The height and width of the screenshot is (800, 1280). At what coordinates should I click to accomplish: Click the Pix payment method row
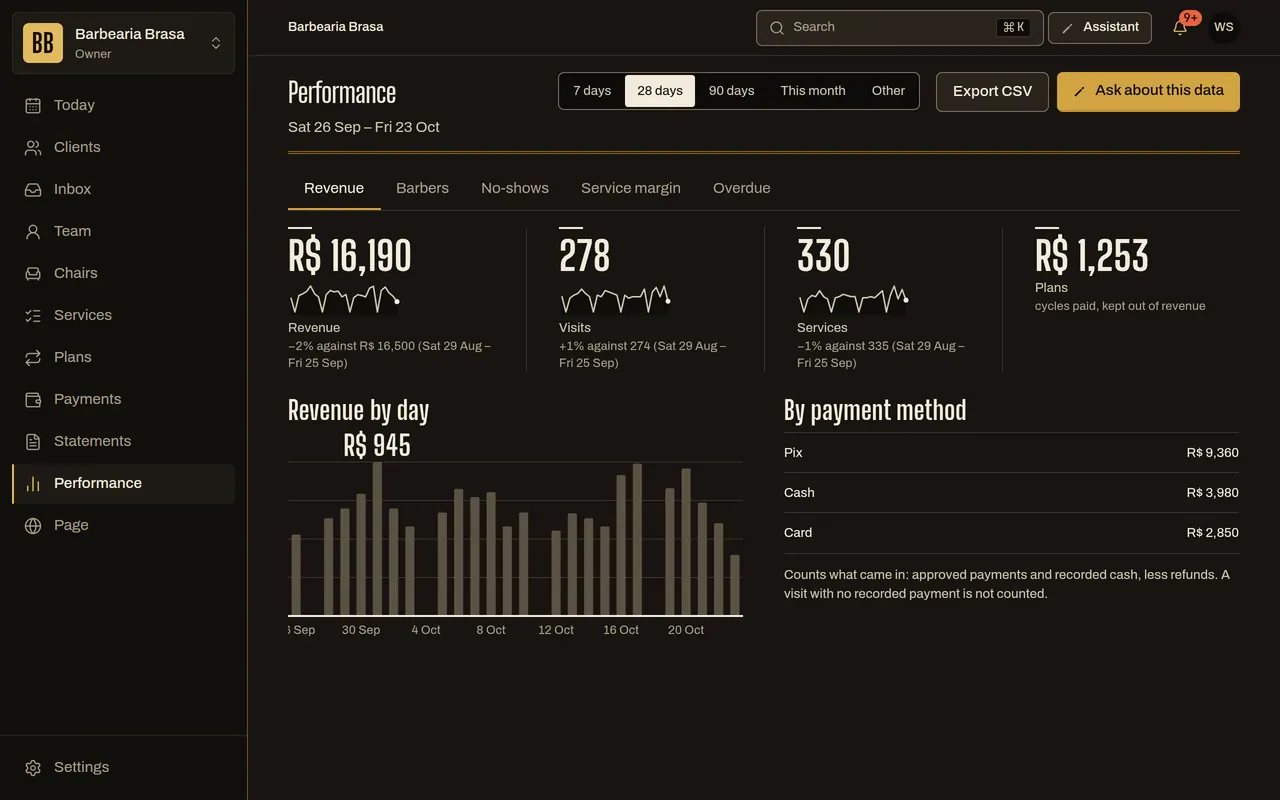(1011, 453)
